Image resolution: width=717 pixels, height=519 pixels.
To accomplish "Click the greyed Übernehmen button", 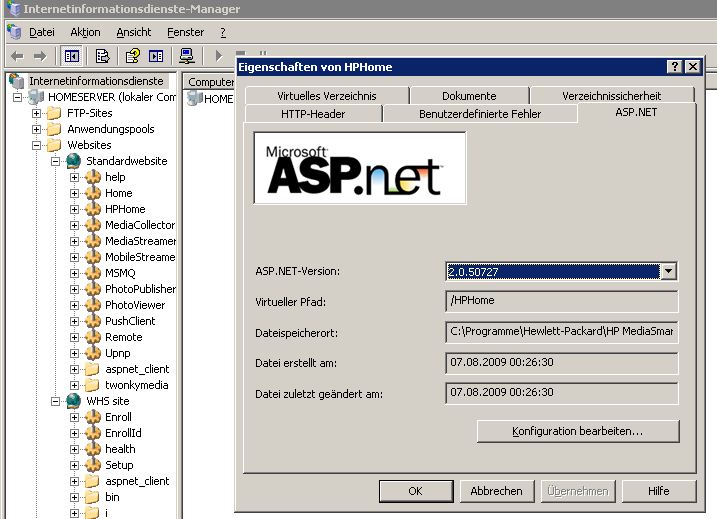I will tap(578, 491).
